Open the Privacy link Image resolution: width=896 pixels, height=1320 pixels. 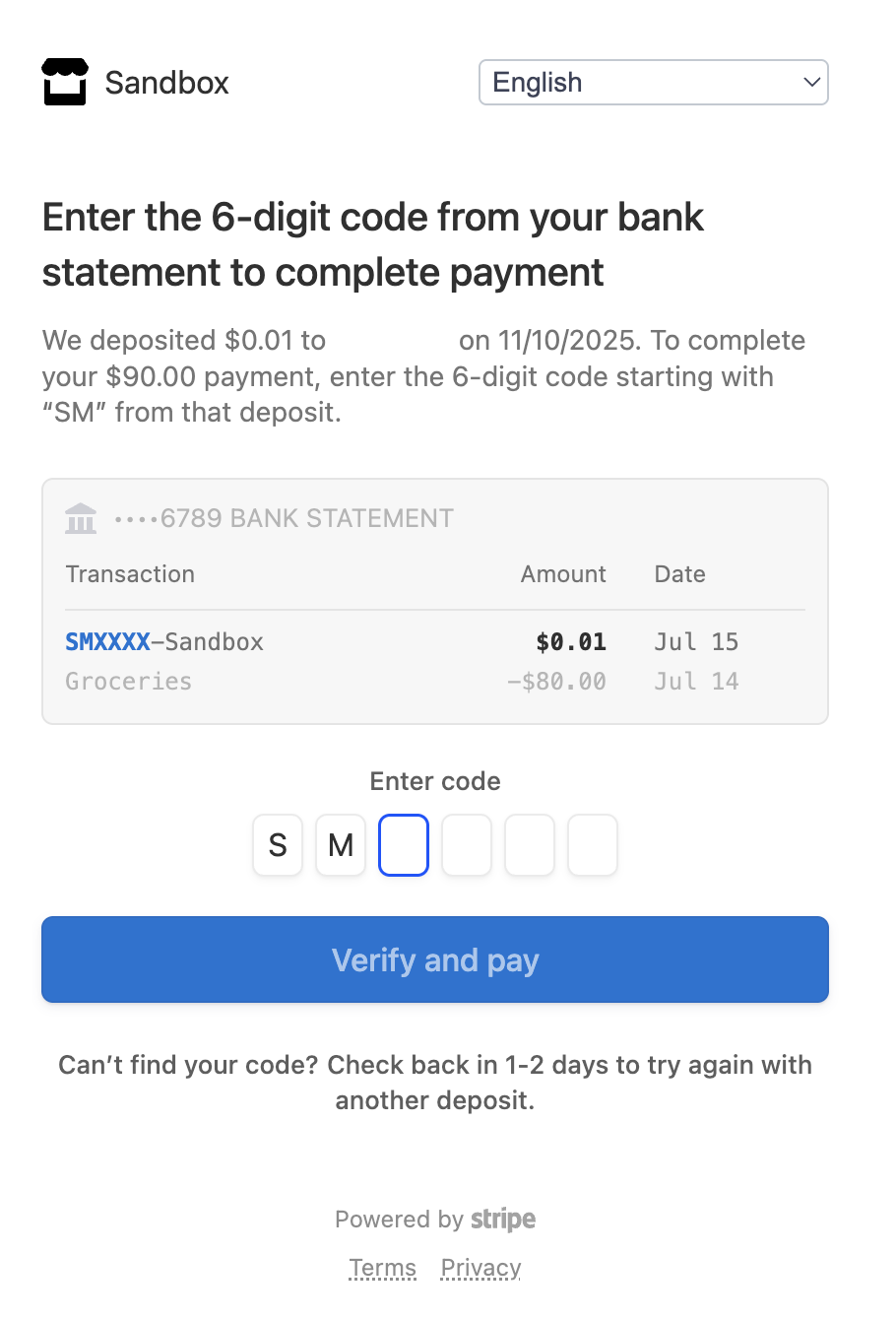tap(480, 1268)
